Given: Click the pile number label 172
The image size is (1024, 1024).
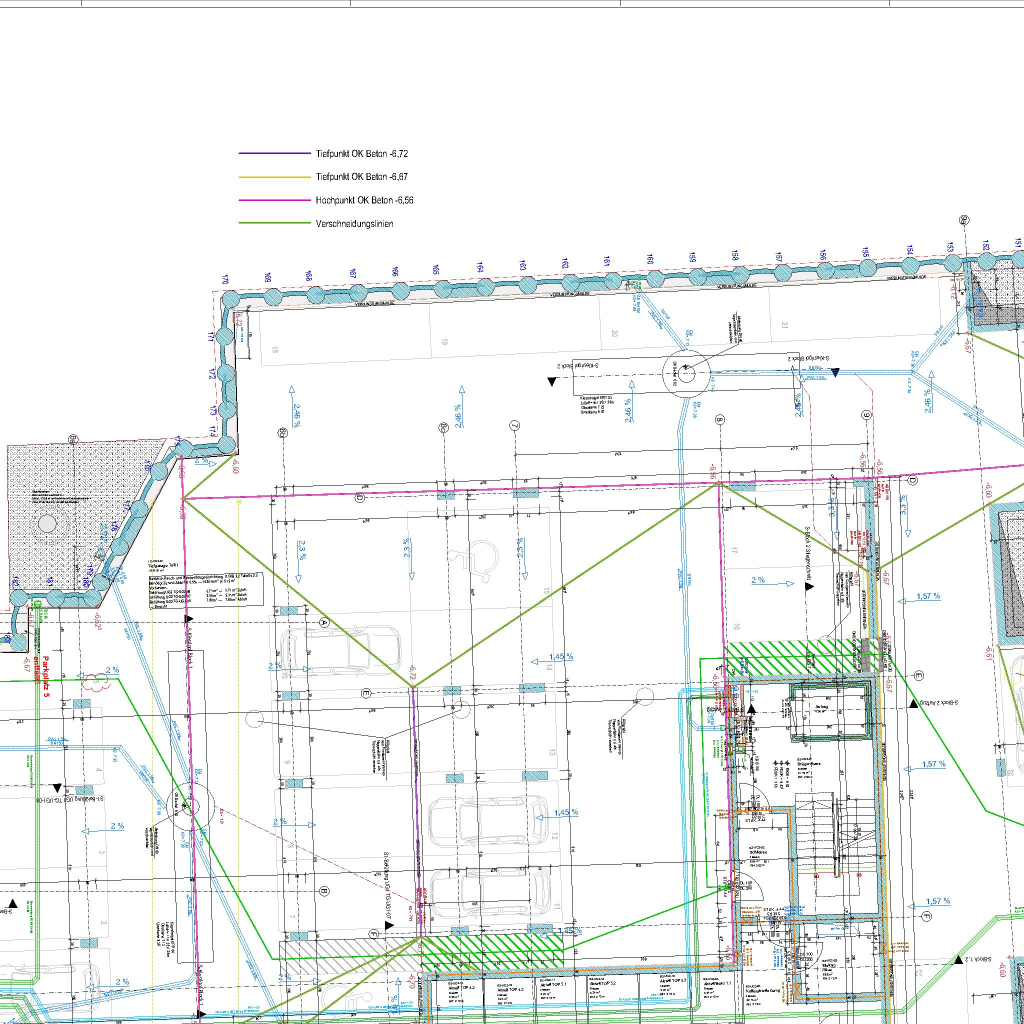Looking at the screenshot, I should (212, 374).
